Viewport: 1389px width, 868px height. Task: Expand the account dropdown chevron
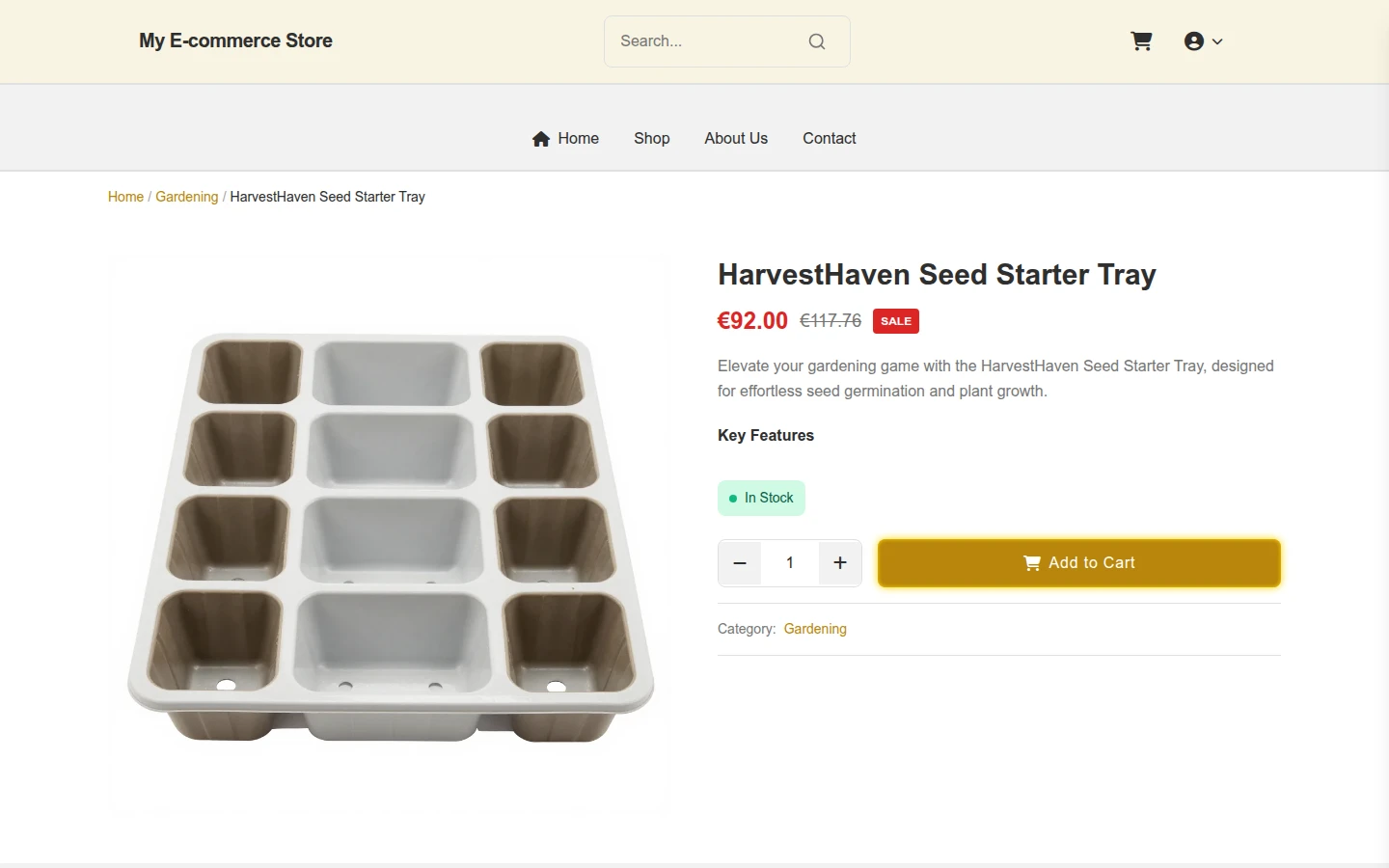coord(1217,41)
